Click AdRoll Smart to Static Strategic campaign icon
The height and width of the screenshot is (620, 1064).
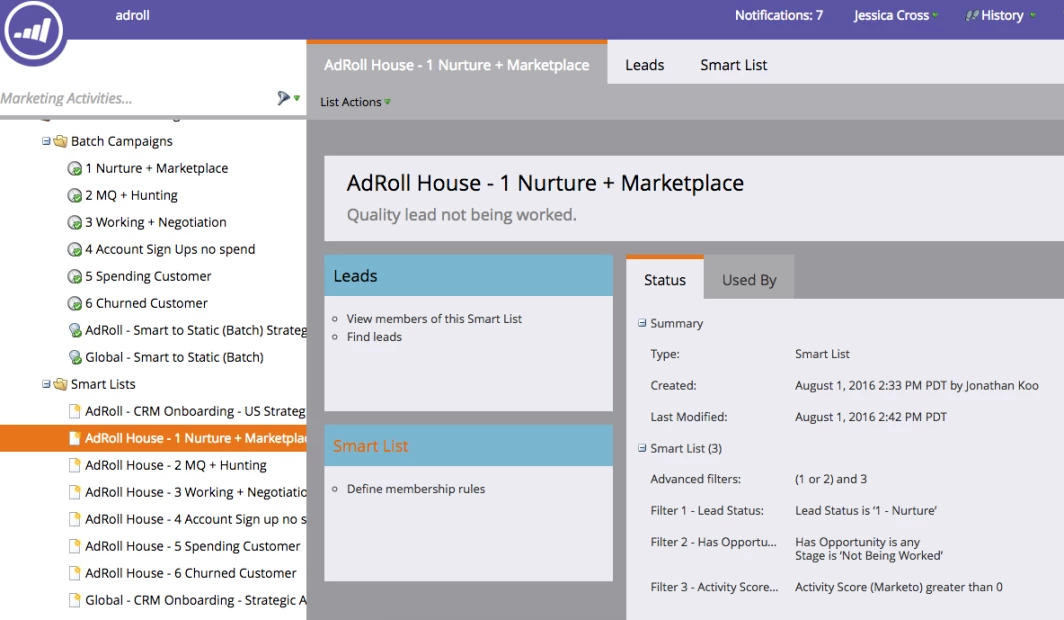tap(75, 330)
